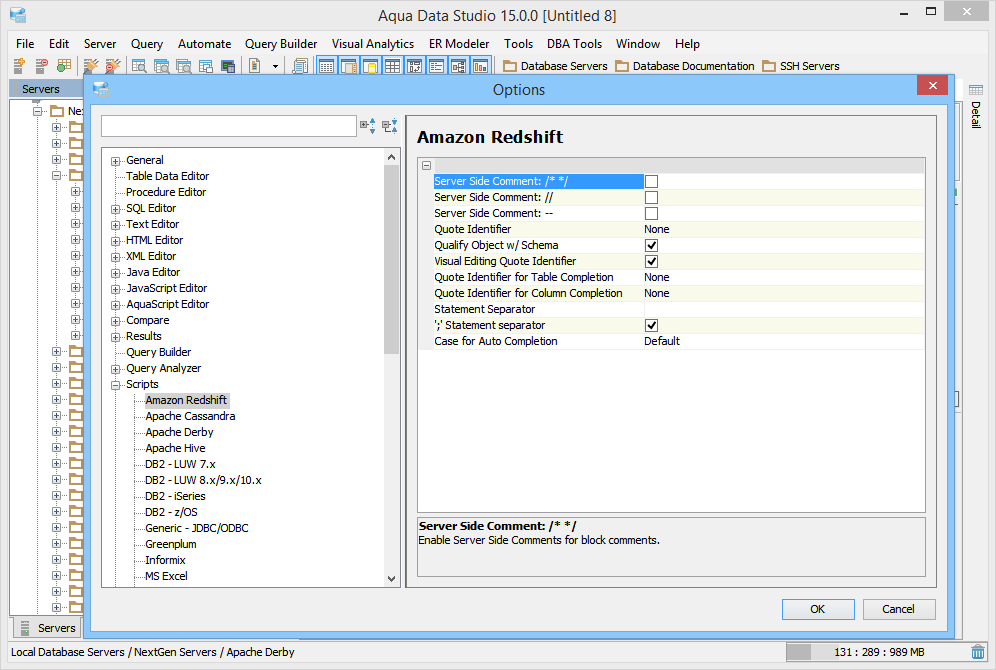Click the new document script icon

(x=255, y=65)
